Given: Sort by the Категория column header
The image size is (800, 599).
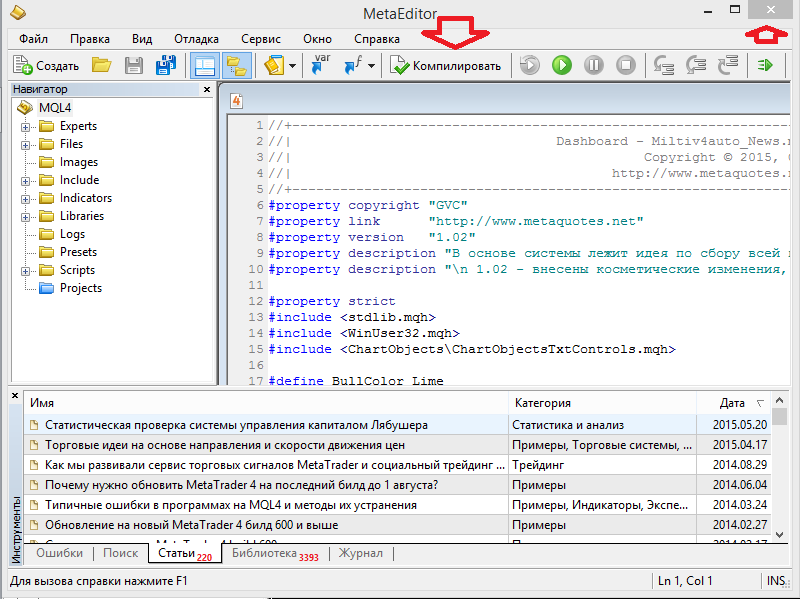Looking at the screenshot, I should tap(603, 403).
